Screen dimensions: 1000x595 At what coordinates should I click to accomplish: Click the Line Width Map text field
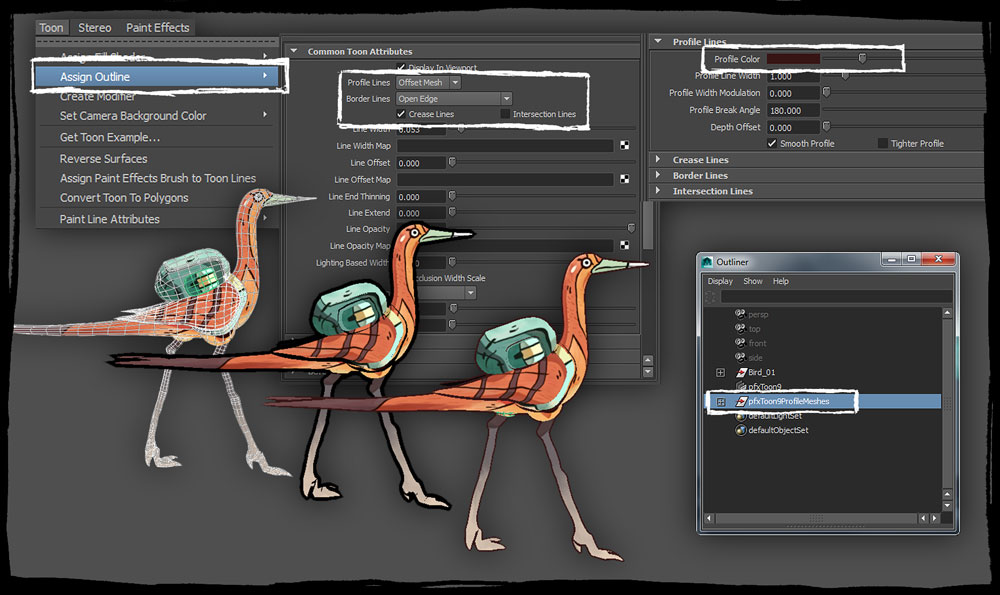point(504,145)
